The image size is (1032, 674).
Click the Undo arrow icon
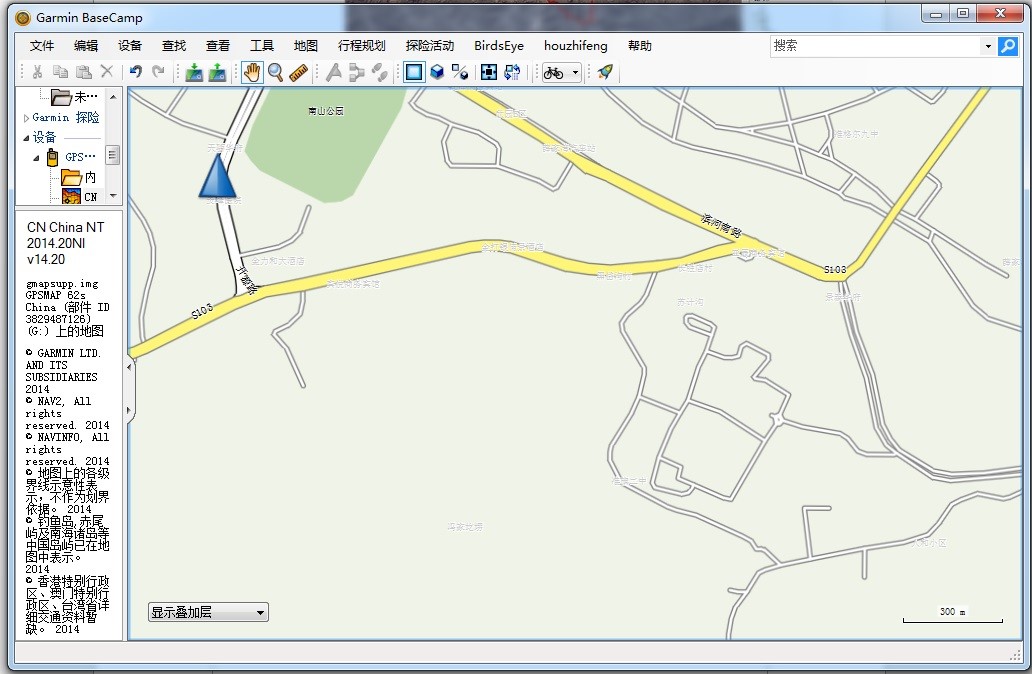tap(136, 72)
